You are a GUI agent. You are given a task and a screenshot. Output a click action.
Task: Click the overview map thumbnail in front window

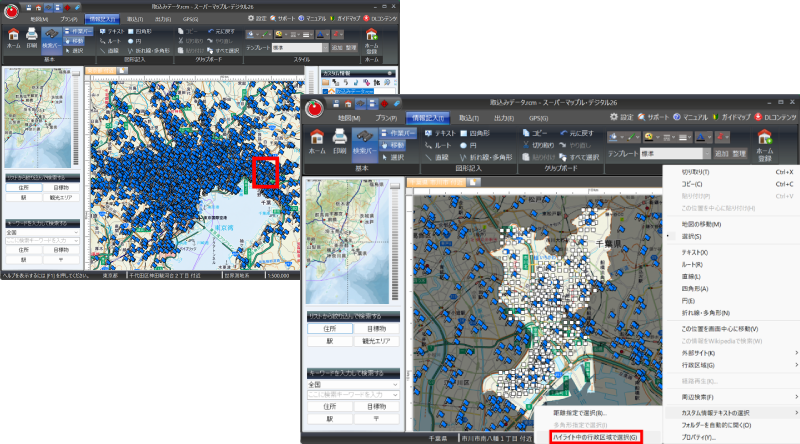pyautogui.click(x=347, y=242)
